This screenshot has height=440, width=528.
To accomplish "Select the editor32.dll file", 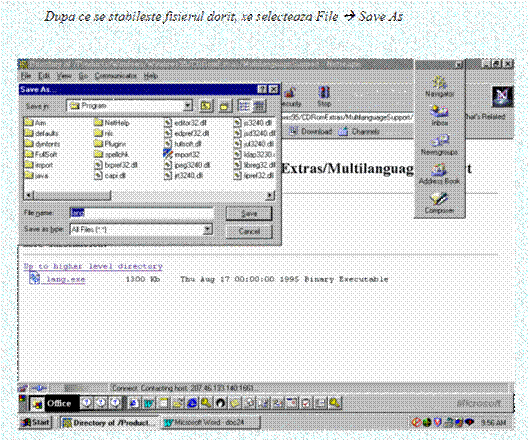I will (185, 123).
